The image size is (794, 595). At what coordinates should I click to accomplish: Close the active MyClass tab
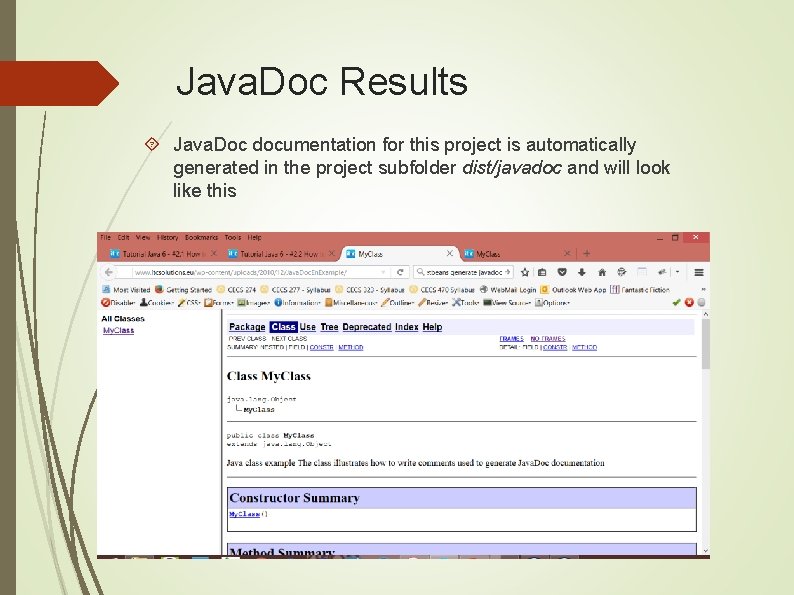tap(450, 253)
